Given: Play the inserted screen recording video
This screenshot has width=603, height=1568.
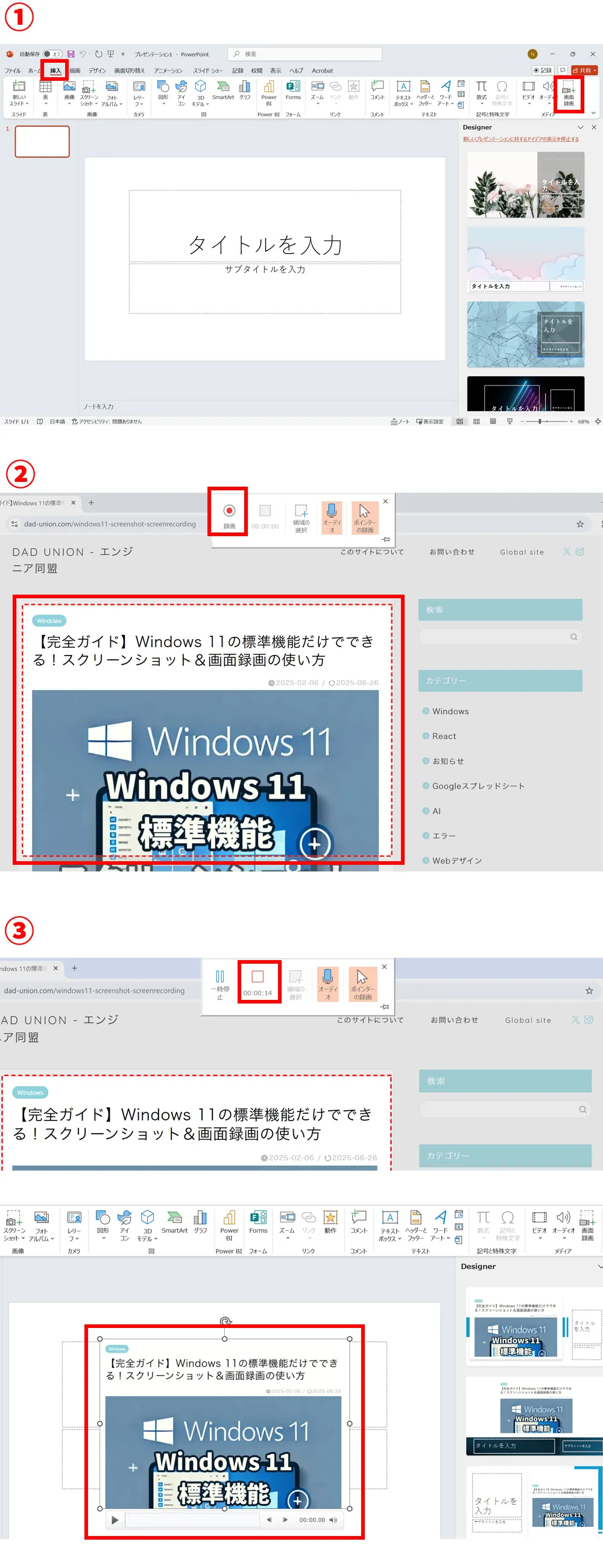Looking at the screenshot, I should [x=115, y=1520].
